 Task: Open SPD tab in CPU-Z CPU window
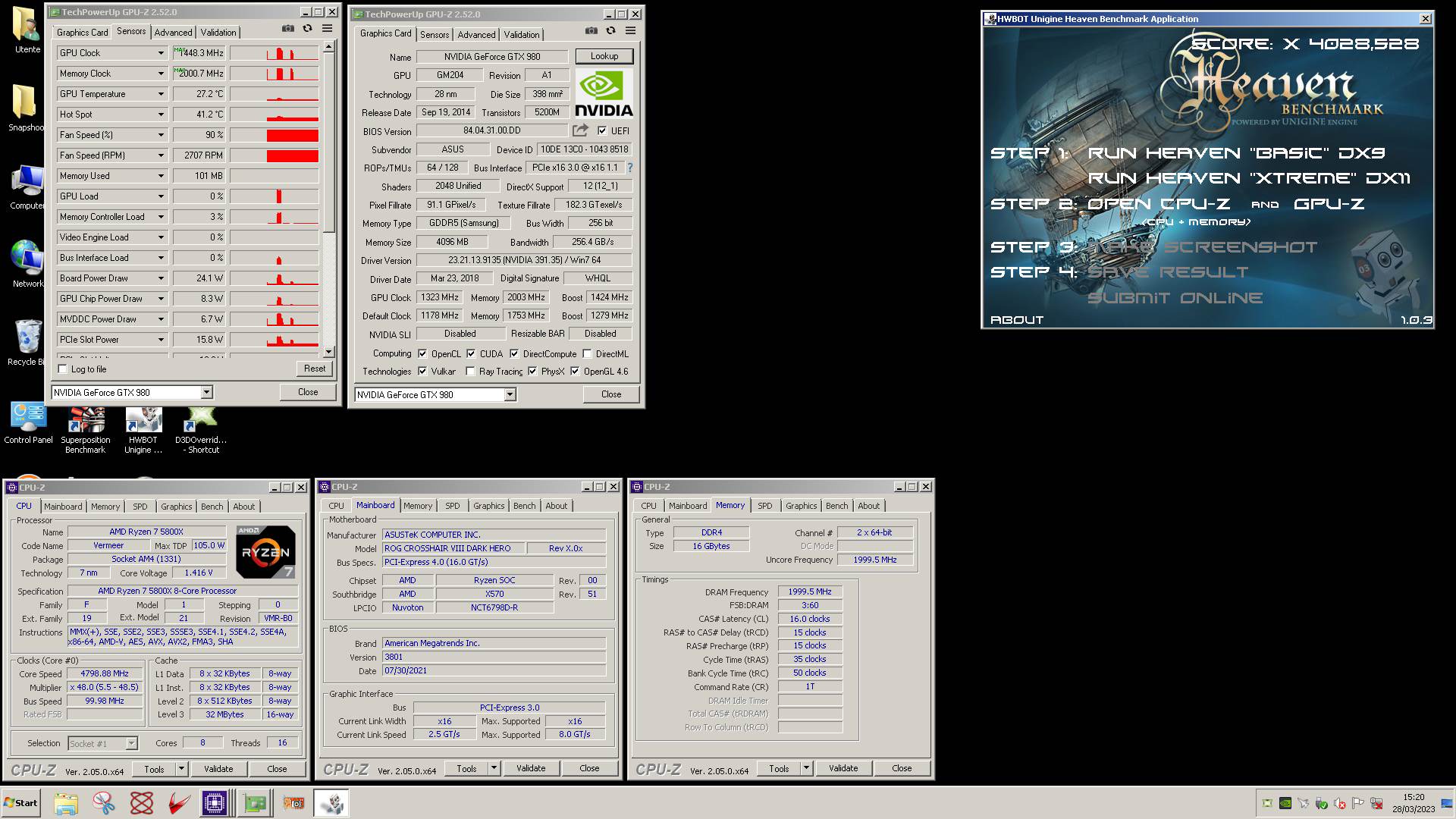140,506
